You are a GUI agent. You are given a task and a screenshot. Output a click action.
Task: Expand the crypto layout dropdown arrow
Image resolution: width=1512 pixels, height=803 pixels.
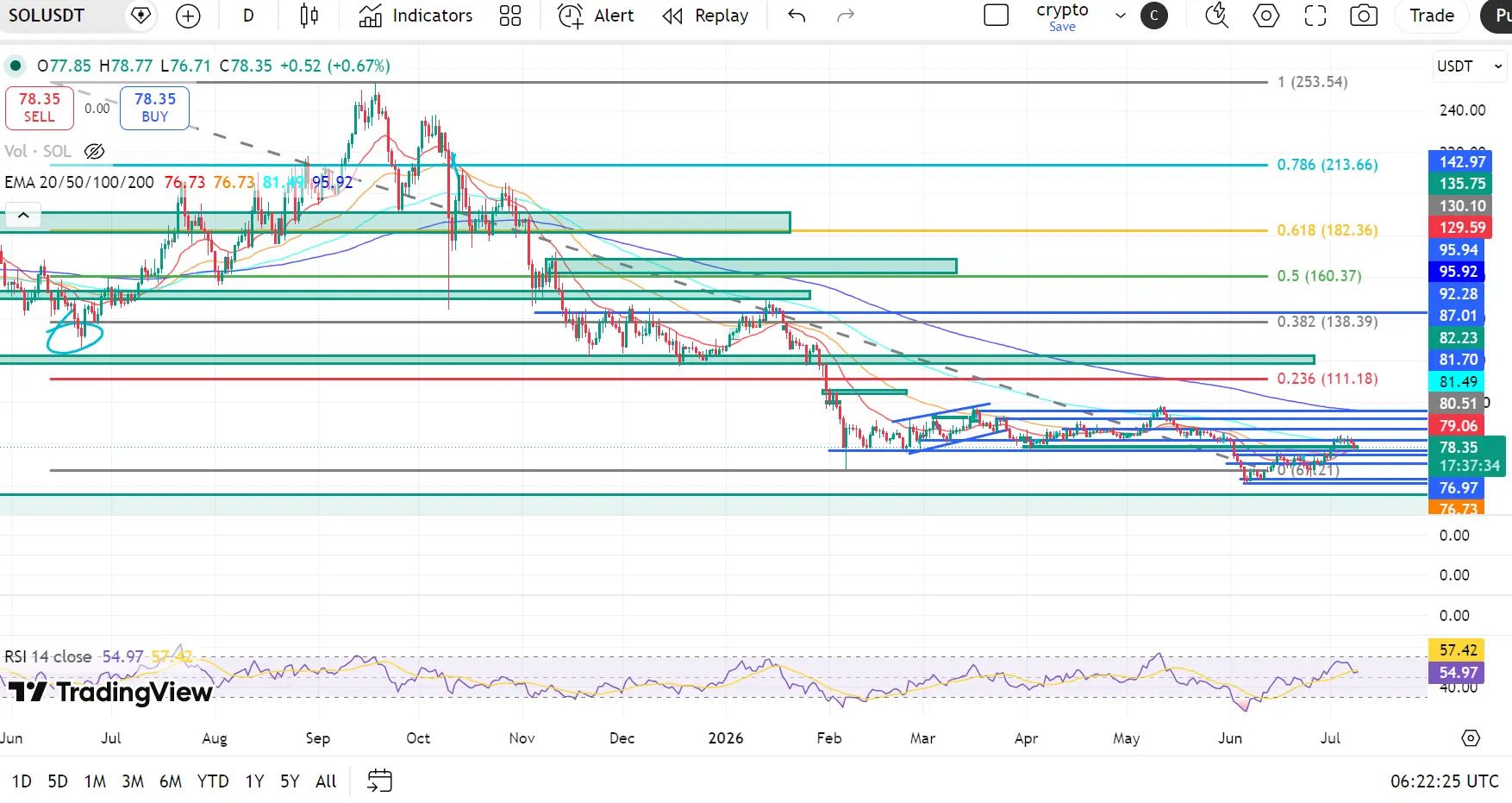coord(1121,16)
